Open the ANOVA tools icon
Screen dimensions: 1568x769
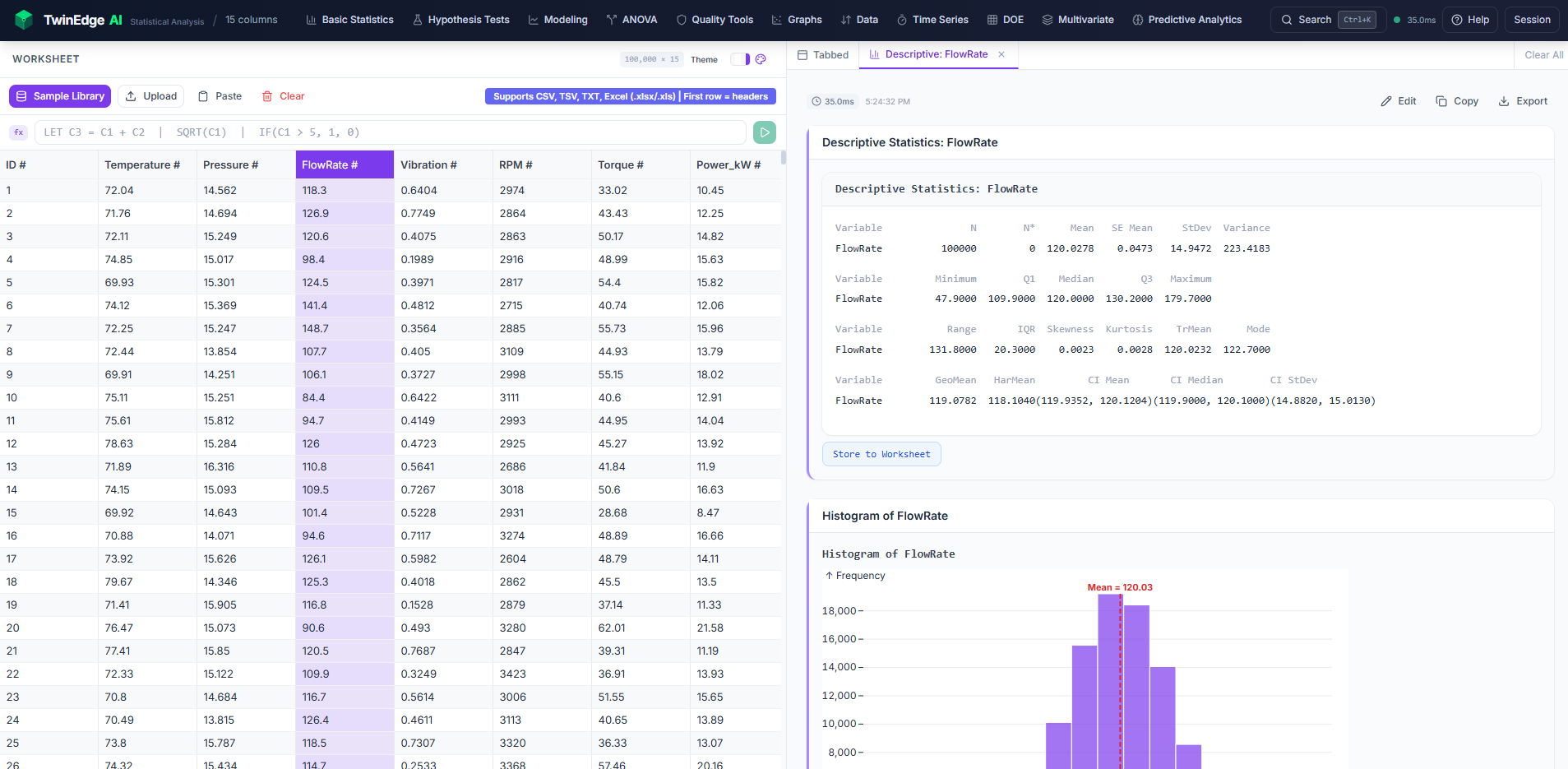[613, 20]
